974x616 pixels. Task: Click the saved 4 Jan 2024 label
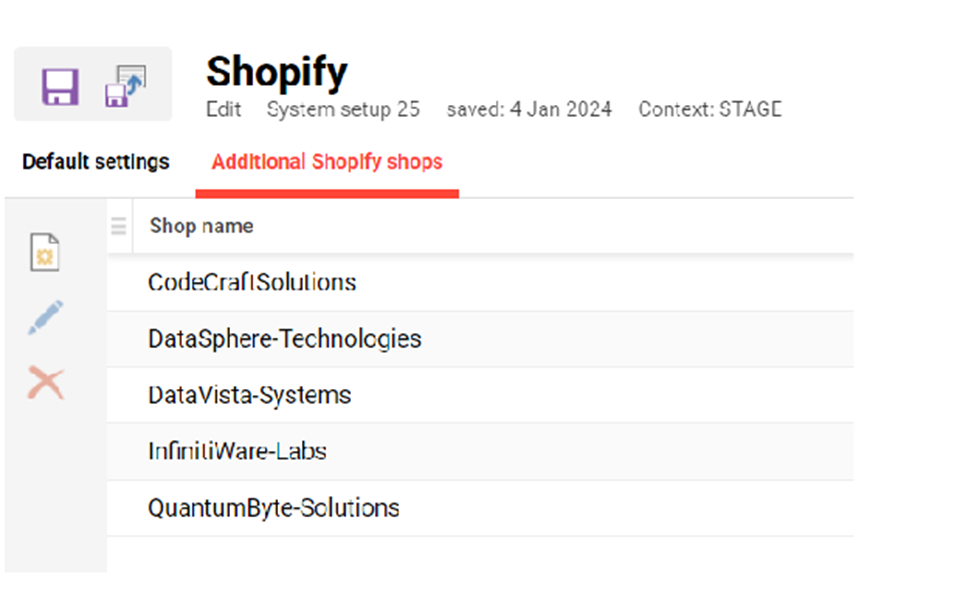(x=529, y=110)
